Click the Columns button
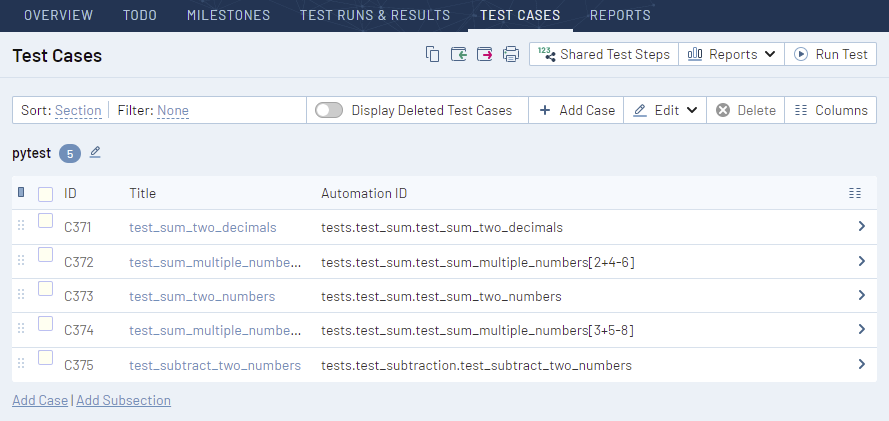This screenshot has width=889, height=421. coord(831,110)
